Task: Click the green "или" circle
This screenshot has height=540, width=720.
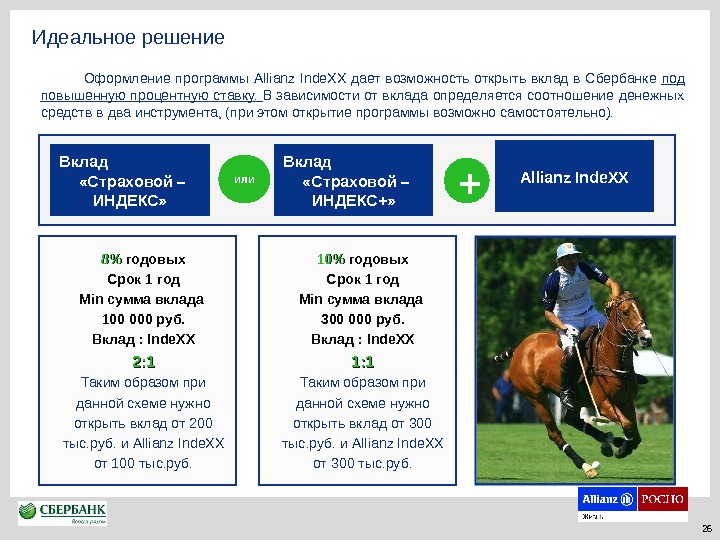Action: [244, 179]
